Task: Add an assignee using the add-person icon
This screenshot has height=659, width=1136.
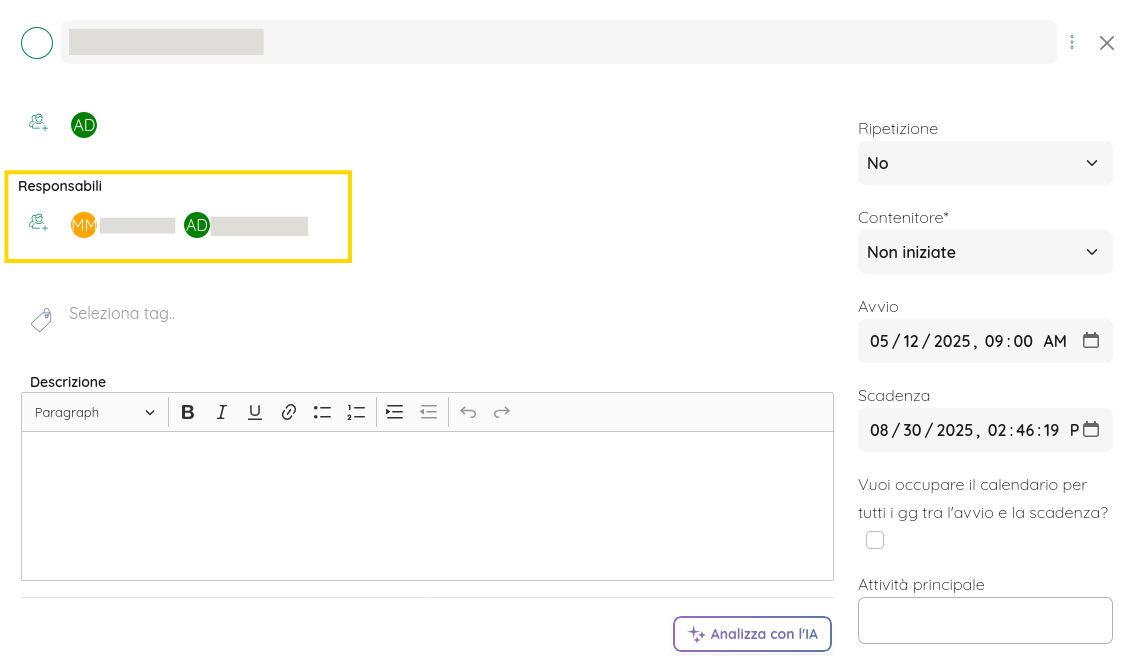Action: pyautogui.click(x=37, y=122)
